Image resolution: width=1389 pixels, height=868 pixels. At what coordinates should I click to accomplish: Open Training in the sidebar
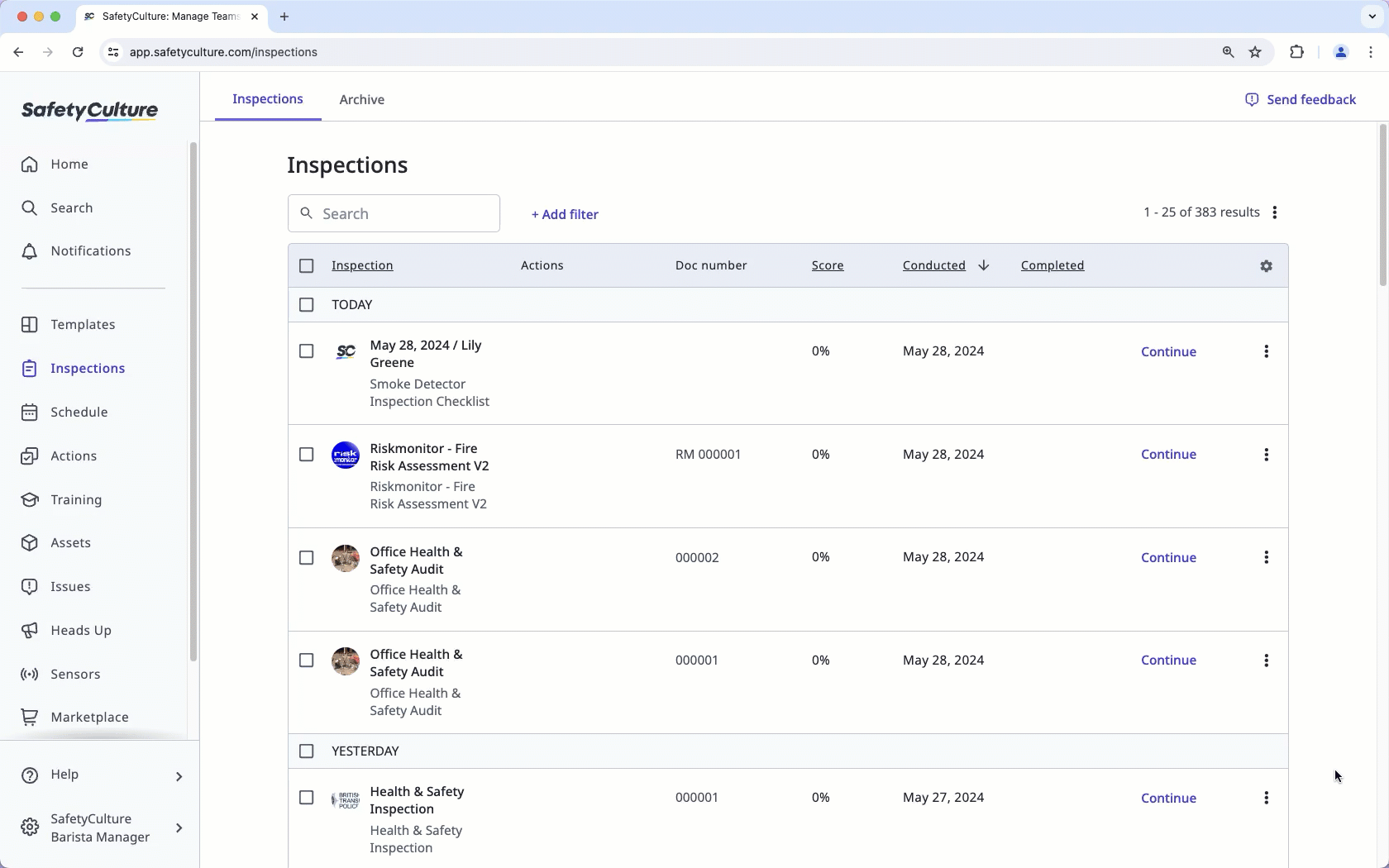click(x=61, y=499)
